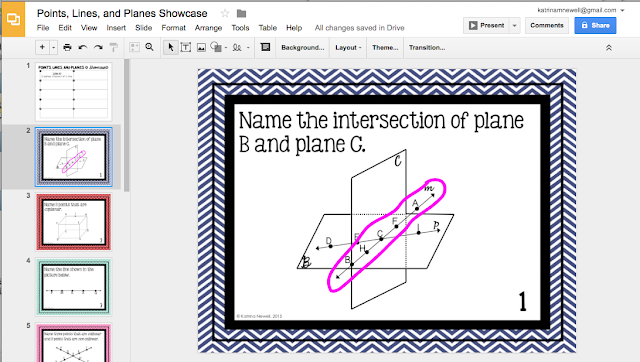640x362 pixels.
Task: Star the presentation
Action: 225,13
